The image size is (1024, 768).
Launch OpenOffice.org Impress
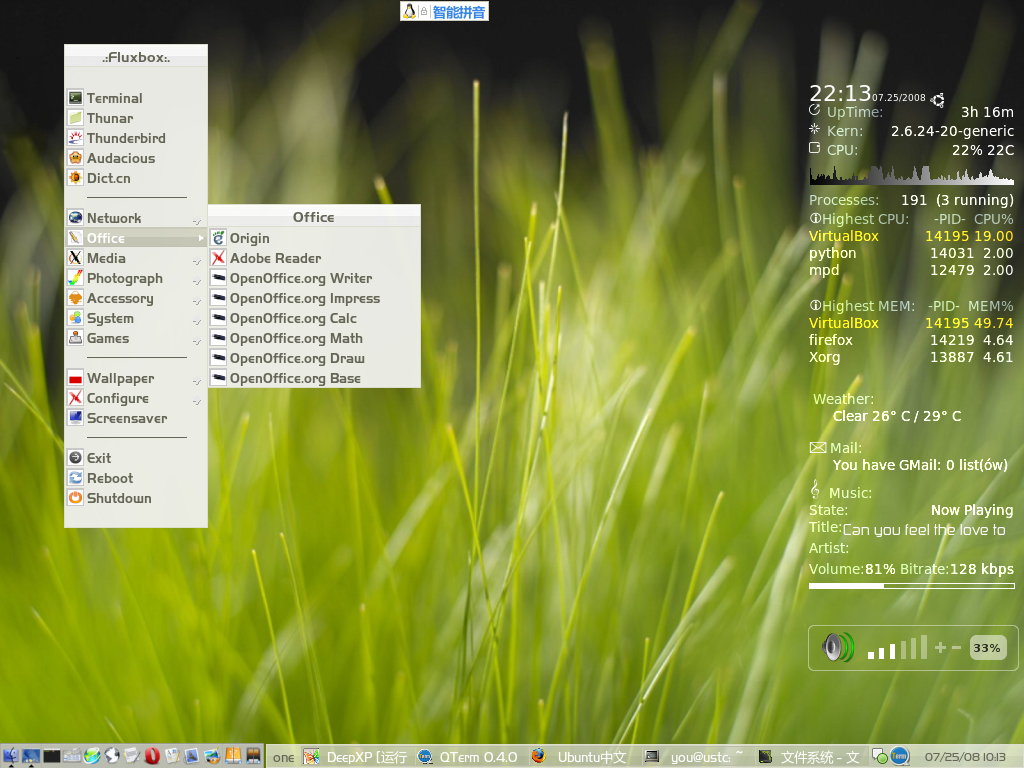tap(315, 298)
